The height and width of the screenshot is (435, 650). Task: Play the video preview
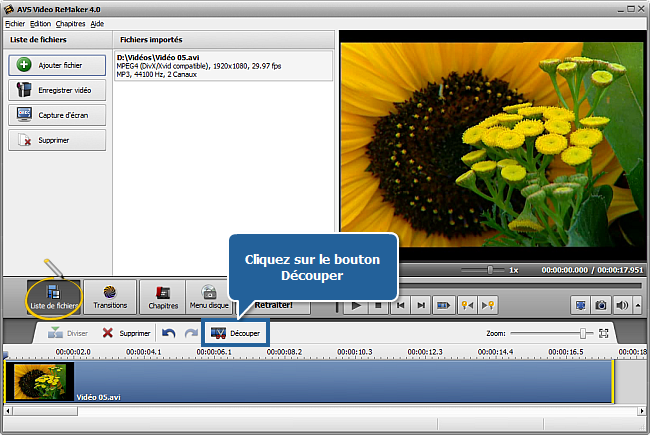tap(355, 305)
